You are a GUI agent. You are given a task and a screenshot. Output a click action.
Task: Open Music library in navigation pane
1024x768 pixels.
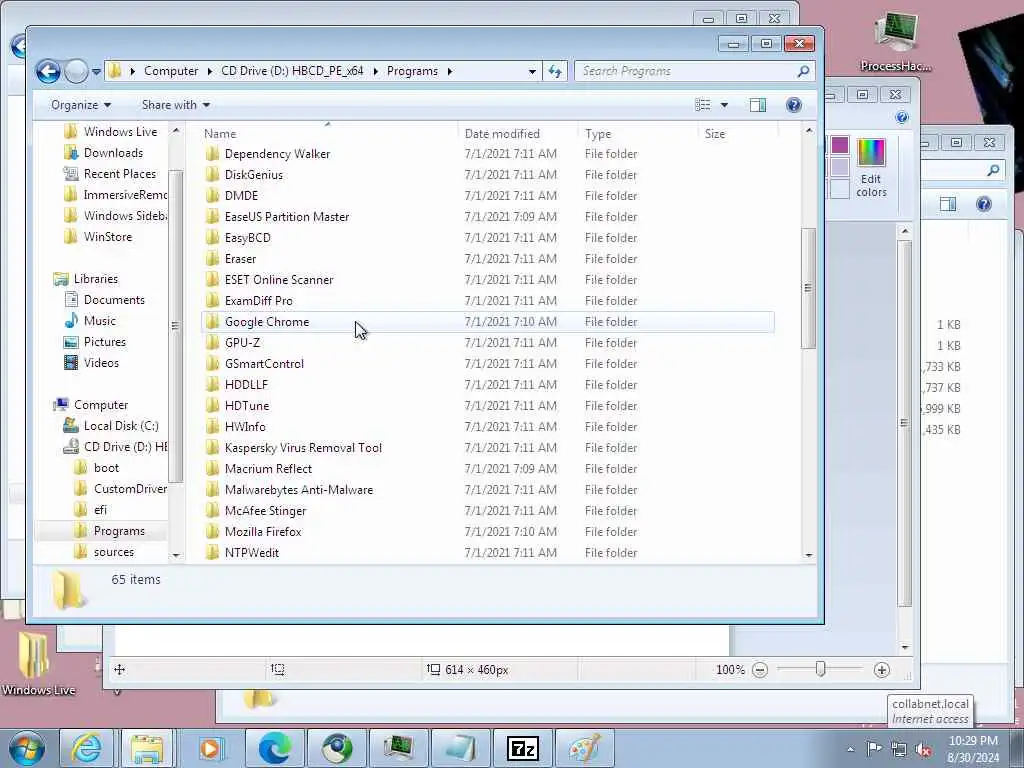click(x=99, y=321)
